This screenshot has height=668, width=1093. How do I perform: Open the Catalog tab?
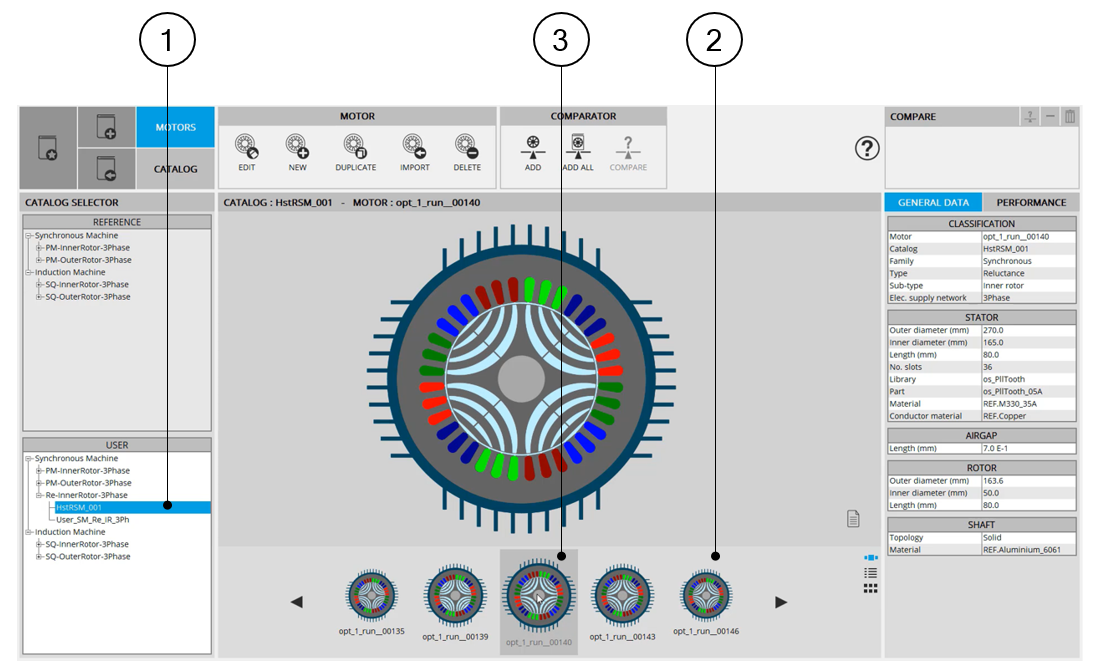[x=175, y=169]
